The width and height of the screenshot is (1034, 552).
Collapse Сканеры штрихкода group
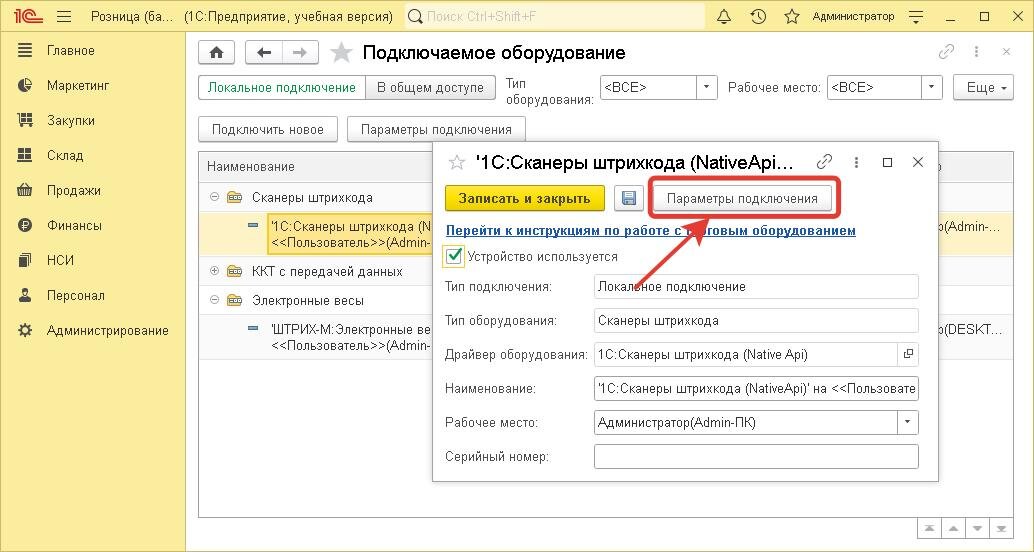click(x=214, y=197)
